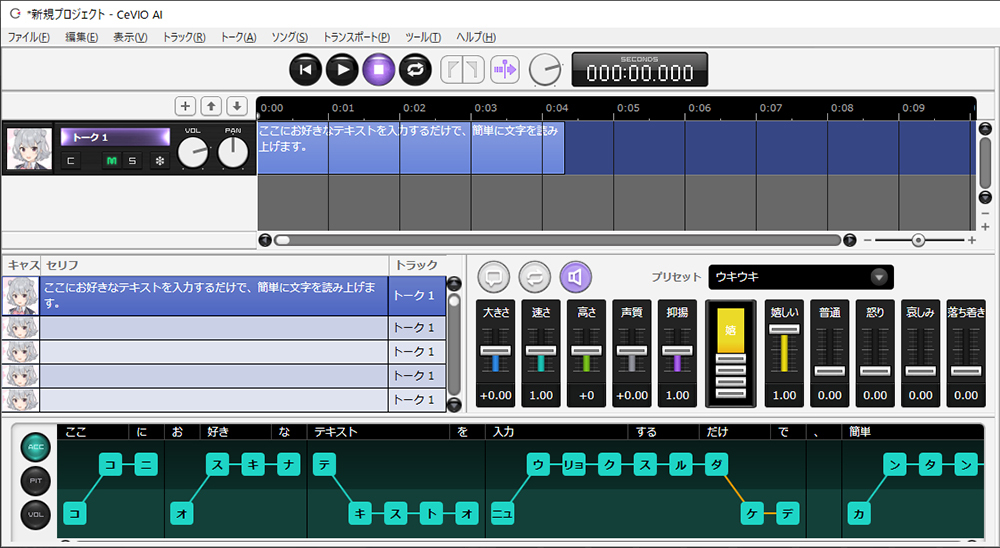Stop playback with the purple stop button
This screenshot has width=1000, height=548.
coord(379,70)
